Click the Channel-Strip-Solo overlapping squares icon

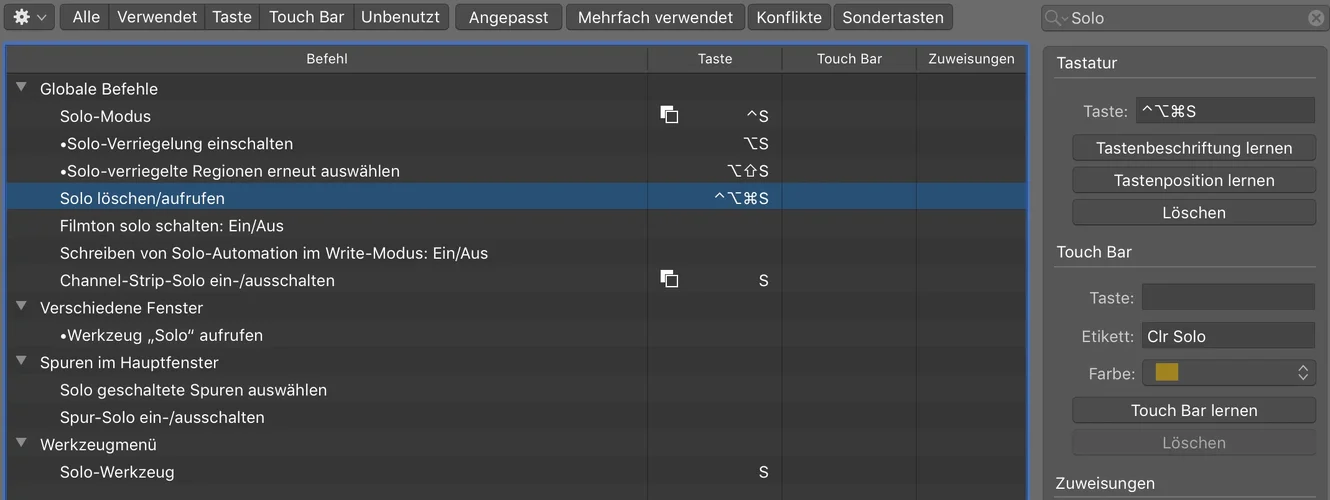(669, 279)
